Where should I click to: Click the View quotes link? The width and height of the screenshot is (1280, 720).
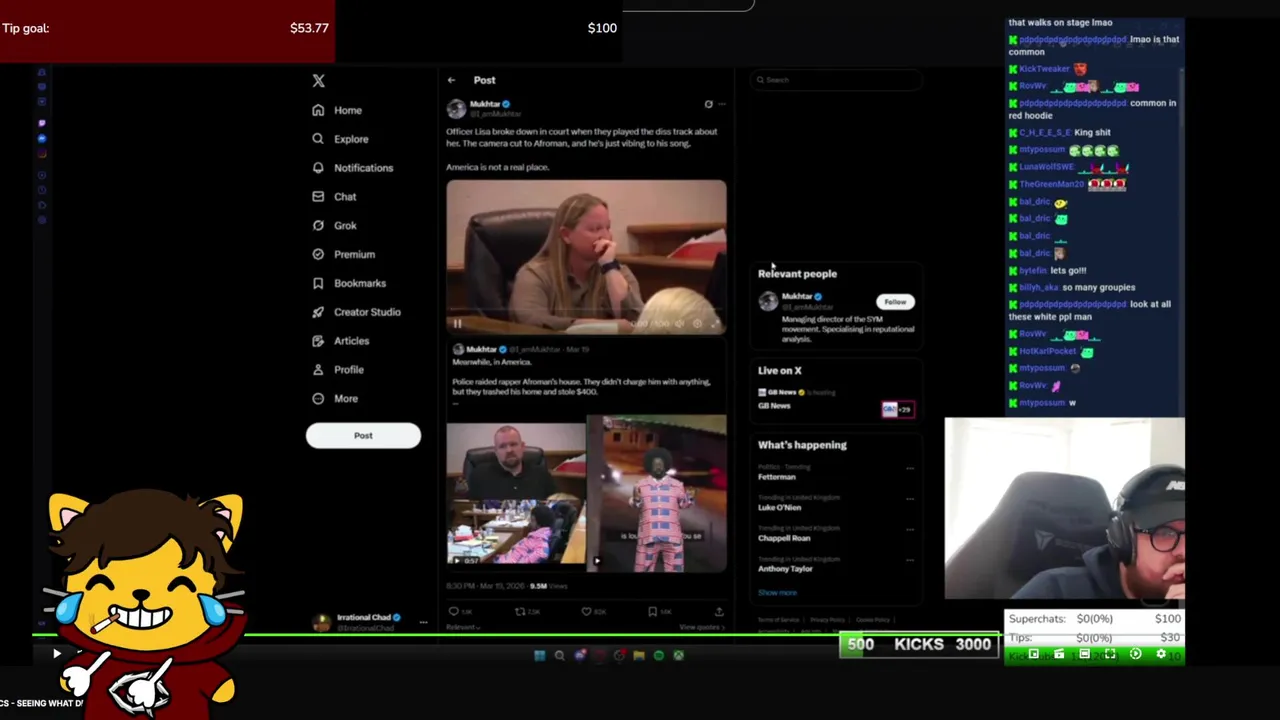coord(700,627)
